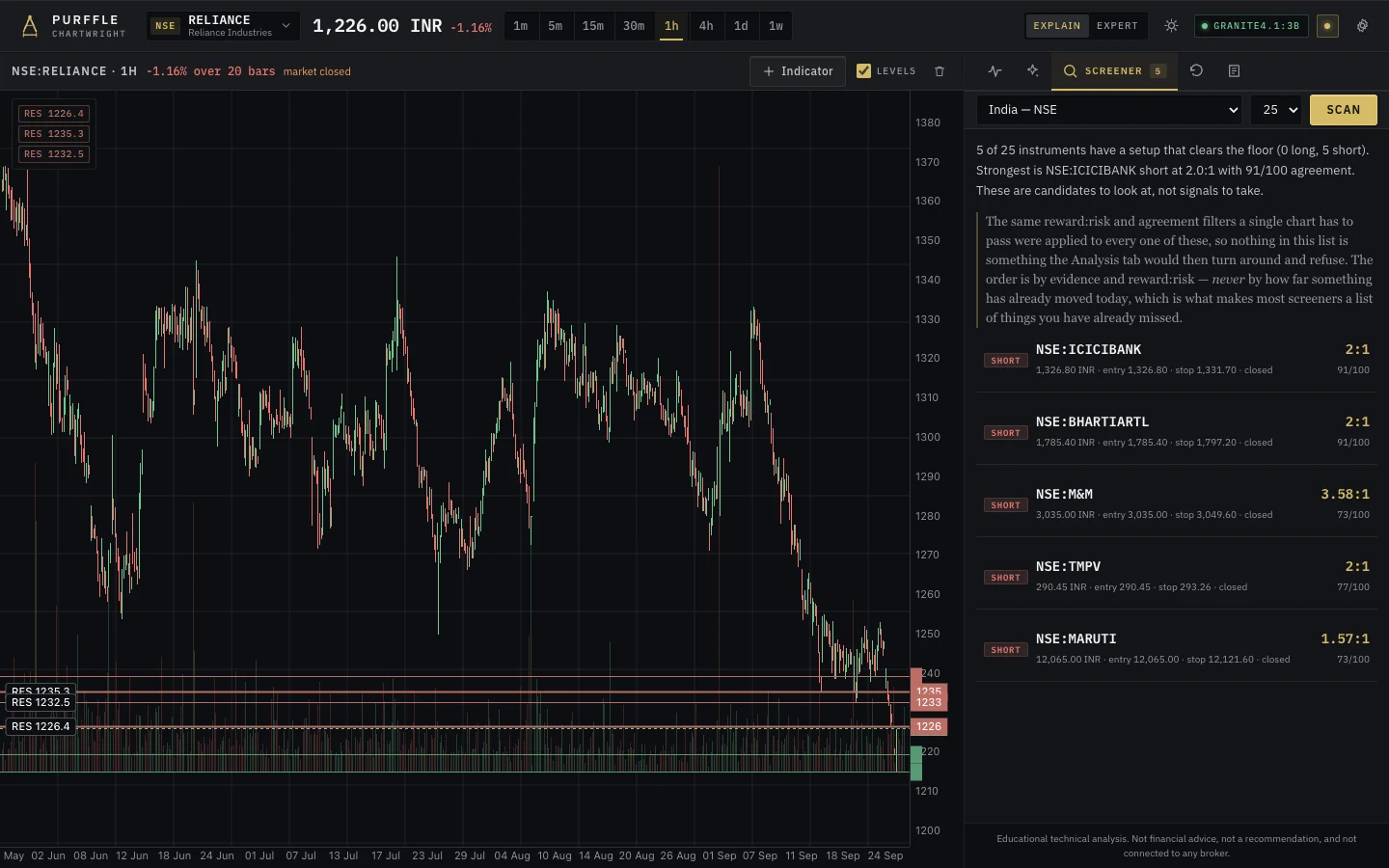The image size is (1389, 868).
Task: Select the 1d timeframe
Action: tap(741, 26)
